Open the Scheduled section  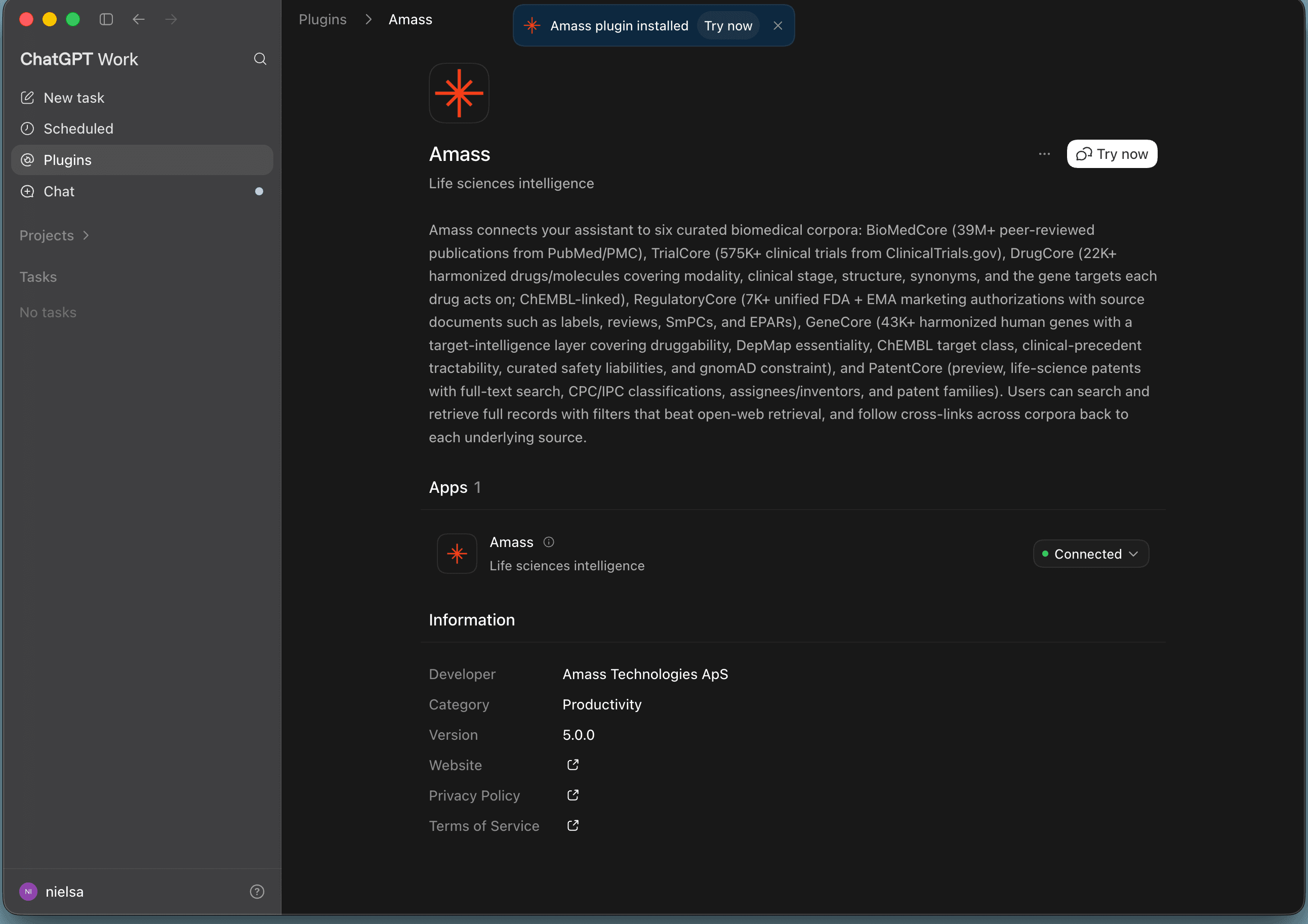click(x=142, y=129)
